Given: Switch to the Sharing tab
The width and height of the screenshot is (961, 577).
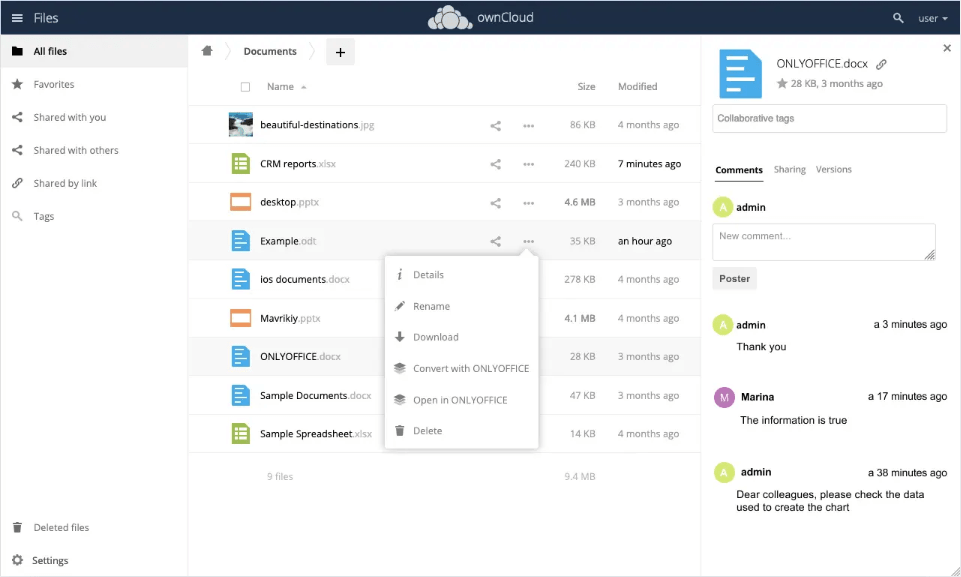Looking at the screenshot, I should (789, 170).
